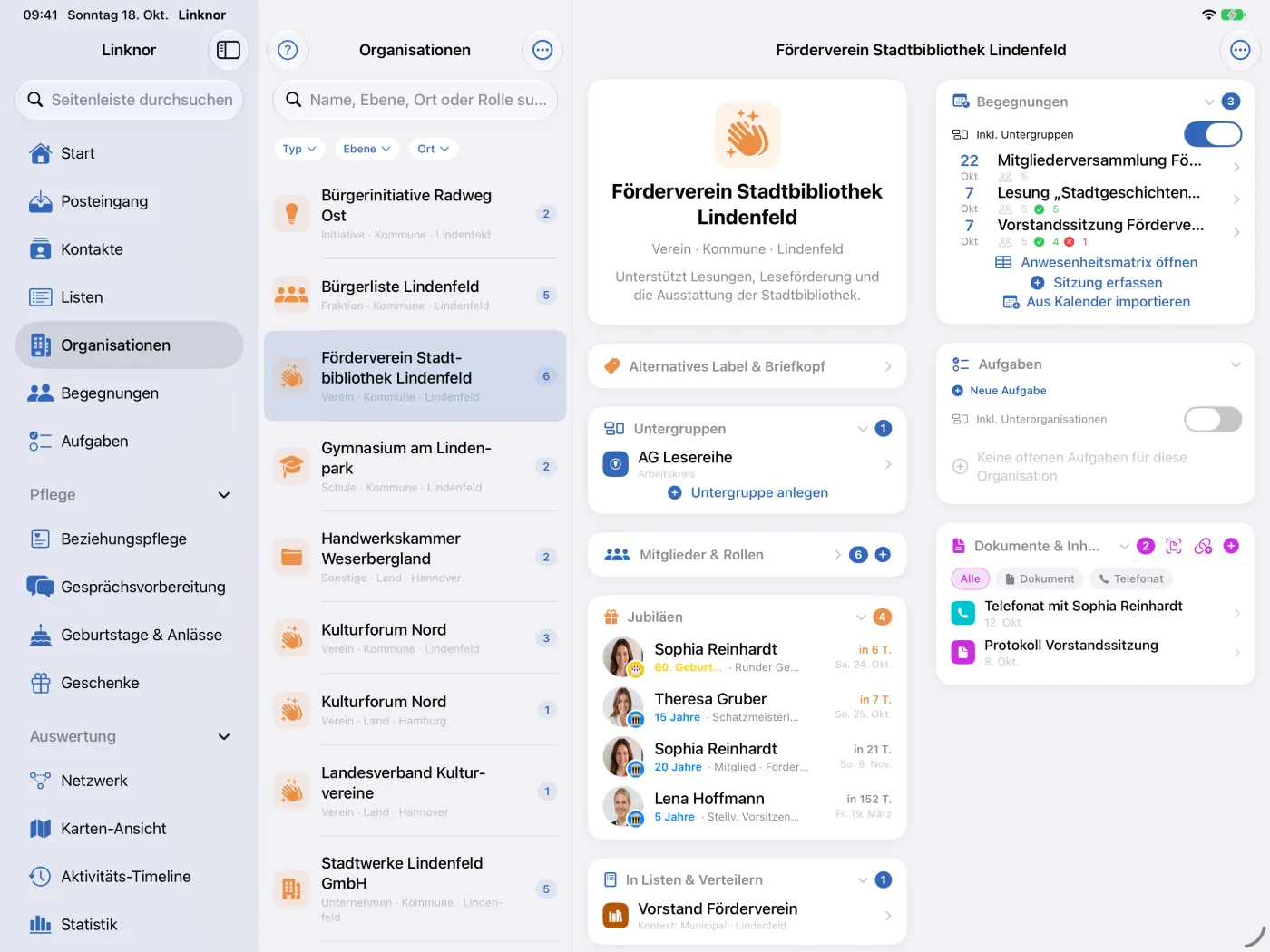This screenshot has height=952, width=1270.
Task: Add a member with the plus icon
Action: point(883,554)
